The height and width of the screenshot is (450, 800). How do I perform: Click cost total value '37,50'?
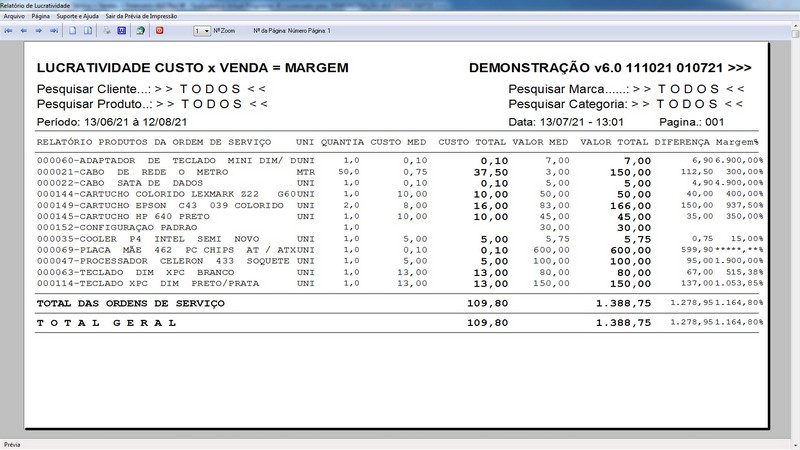click(x=491, y=172)
